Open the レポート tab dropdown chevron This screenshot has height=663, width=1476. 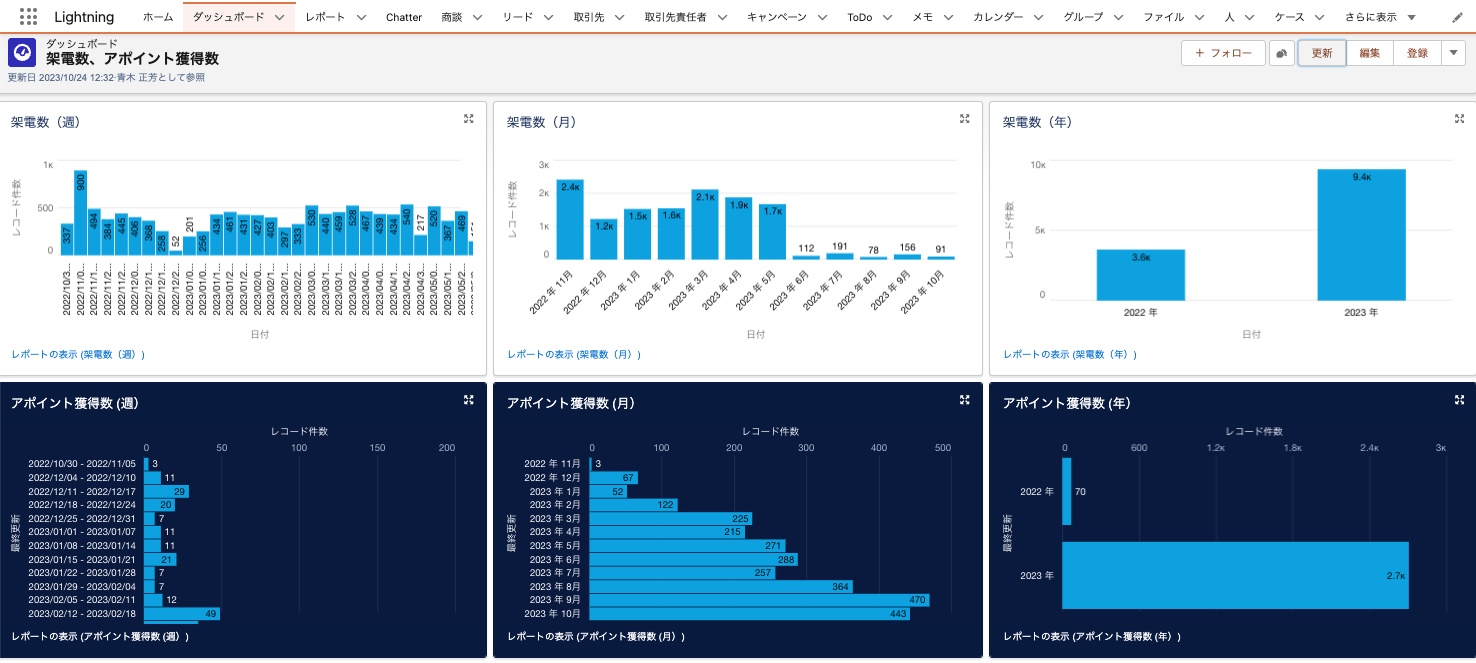point(361,18)
